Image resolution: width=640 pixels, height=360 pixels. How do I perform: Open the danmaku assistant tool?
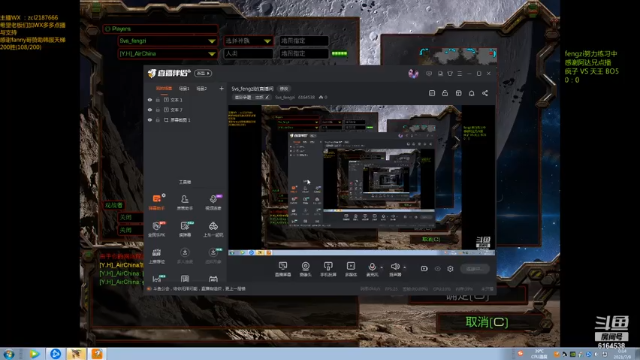coord(157,201)
